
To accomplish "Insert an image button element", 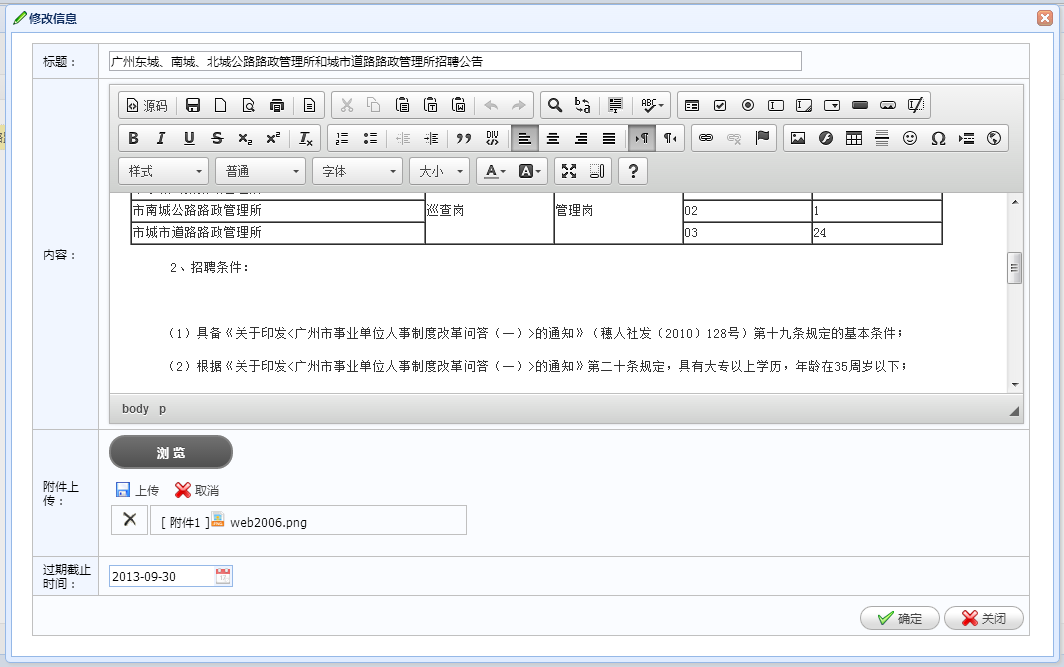I will (888, 105).
